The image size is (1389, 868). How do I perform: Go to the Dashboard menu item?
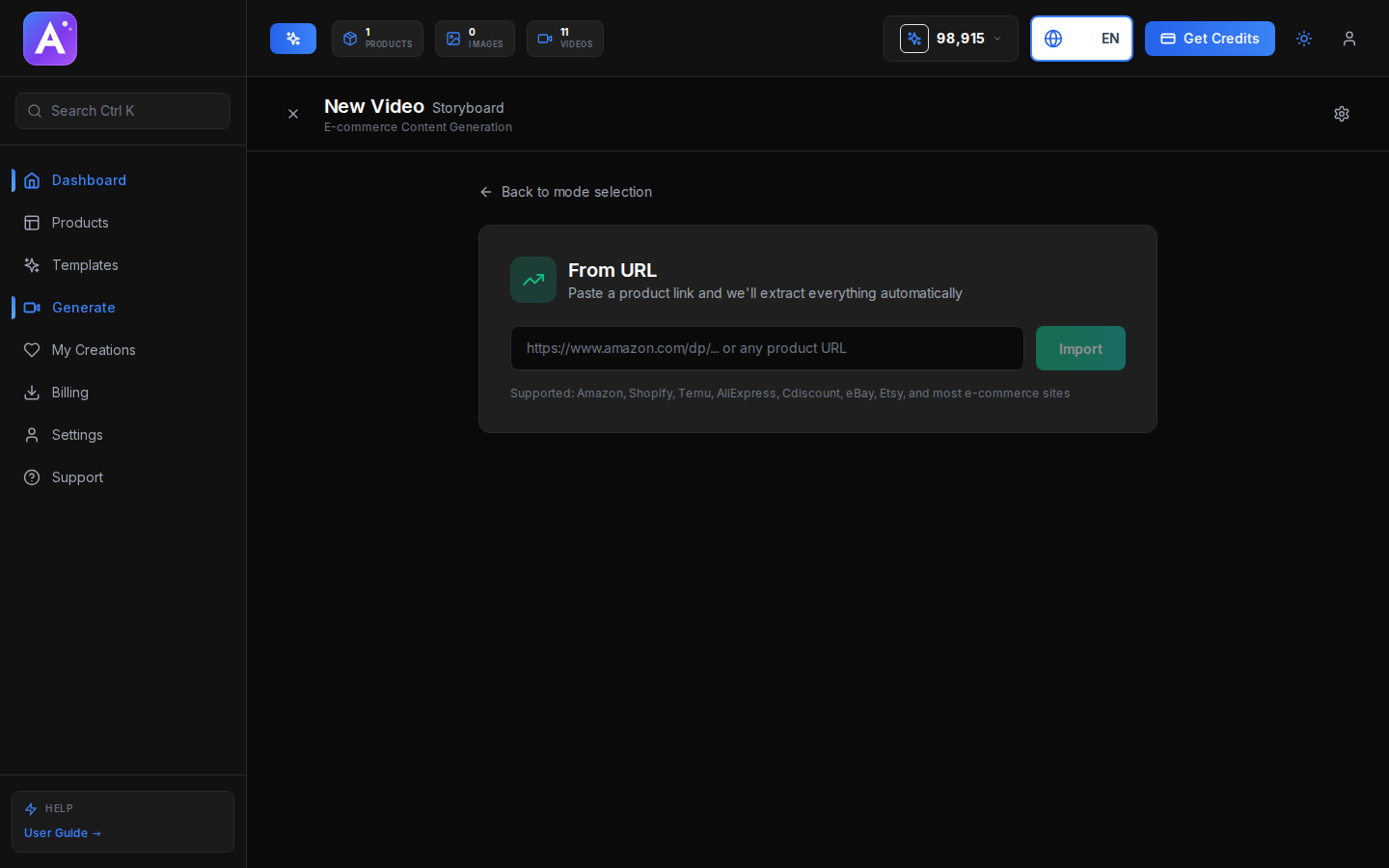[x=89, y=180]
